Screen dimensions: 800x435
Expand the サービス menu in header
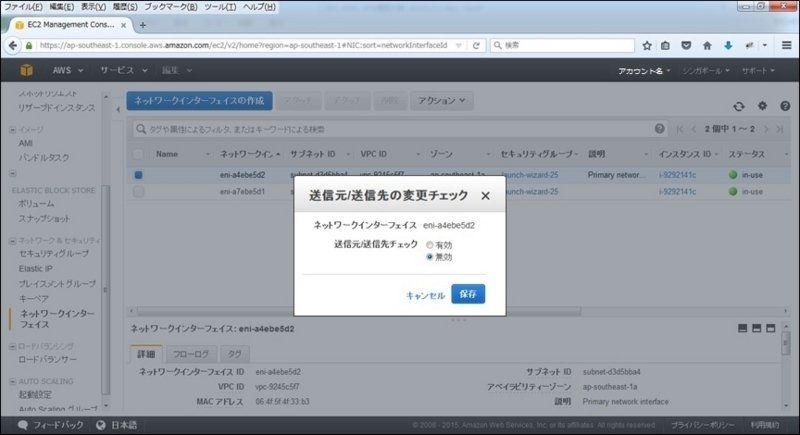tap(121, 71)
